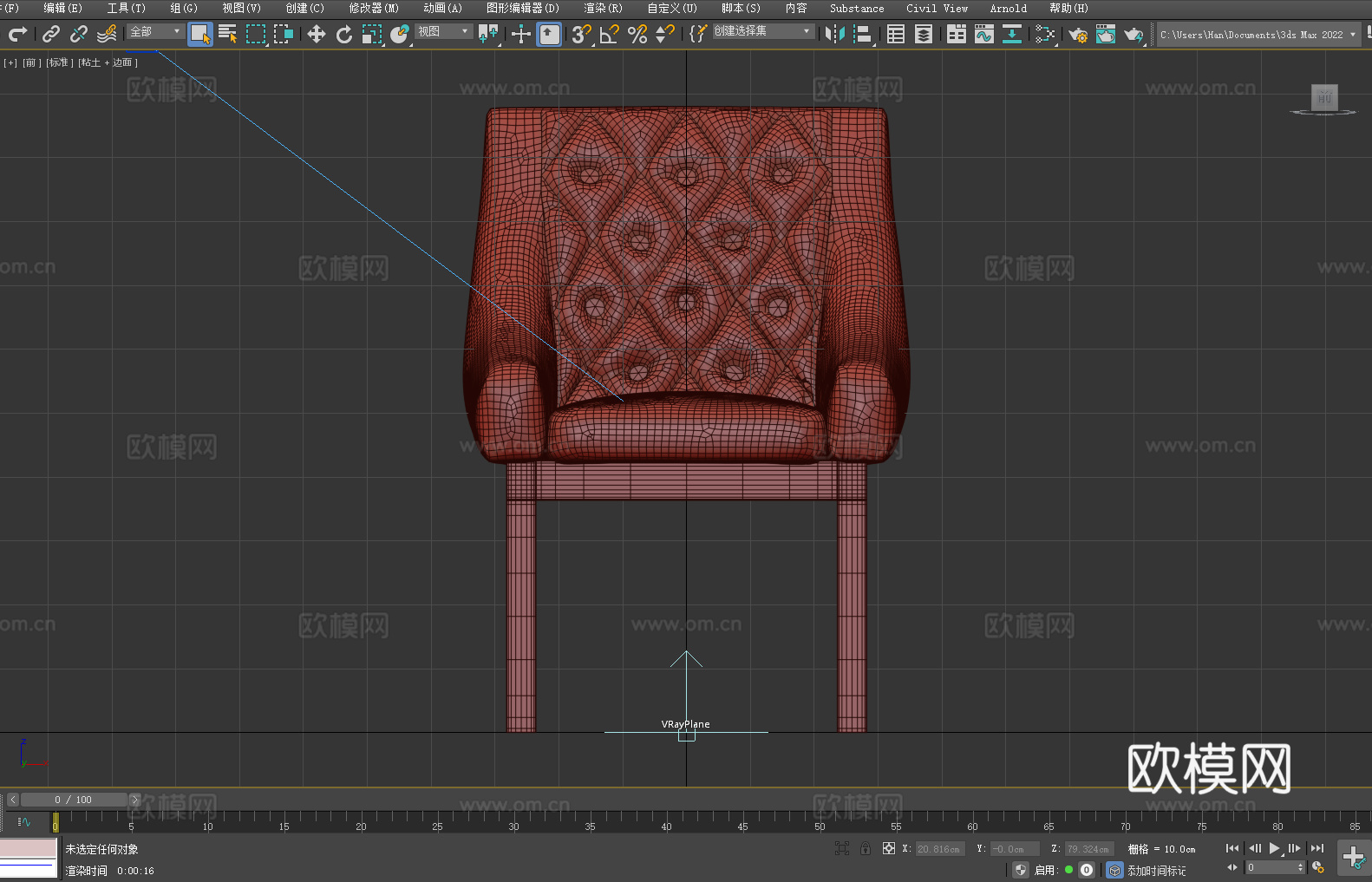Select the Link objects tool
Screen dimensions: 1372x882
coord(51,34)
